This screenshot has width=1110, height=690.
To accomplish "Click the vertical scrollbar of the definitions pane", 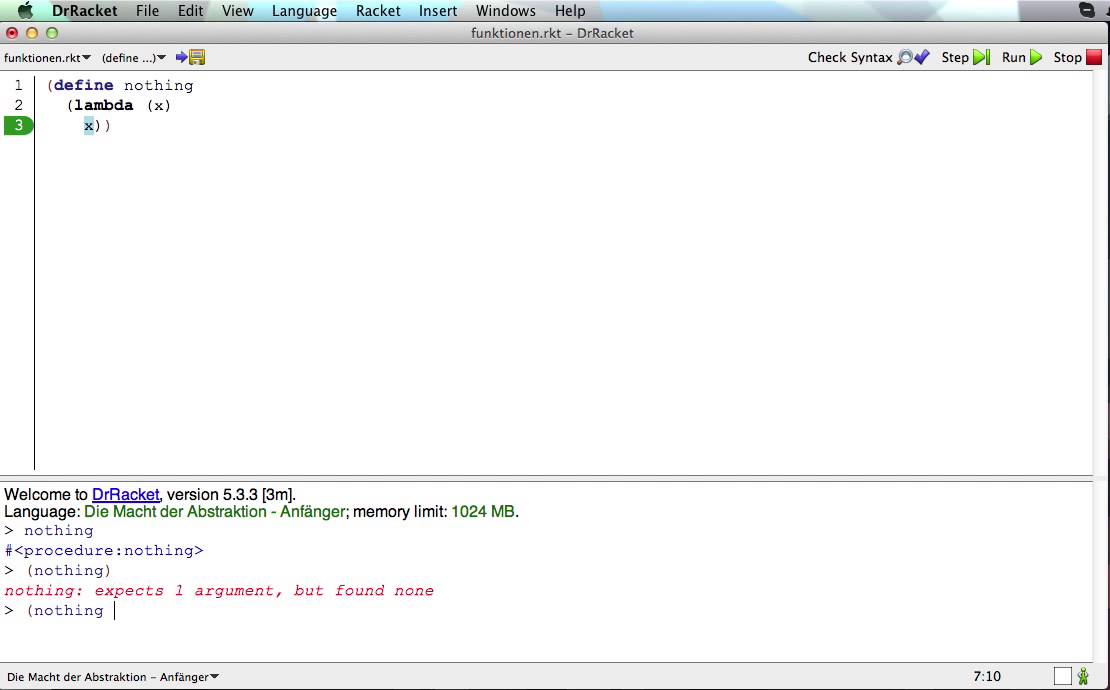I will click(1101, 272).
